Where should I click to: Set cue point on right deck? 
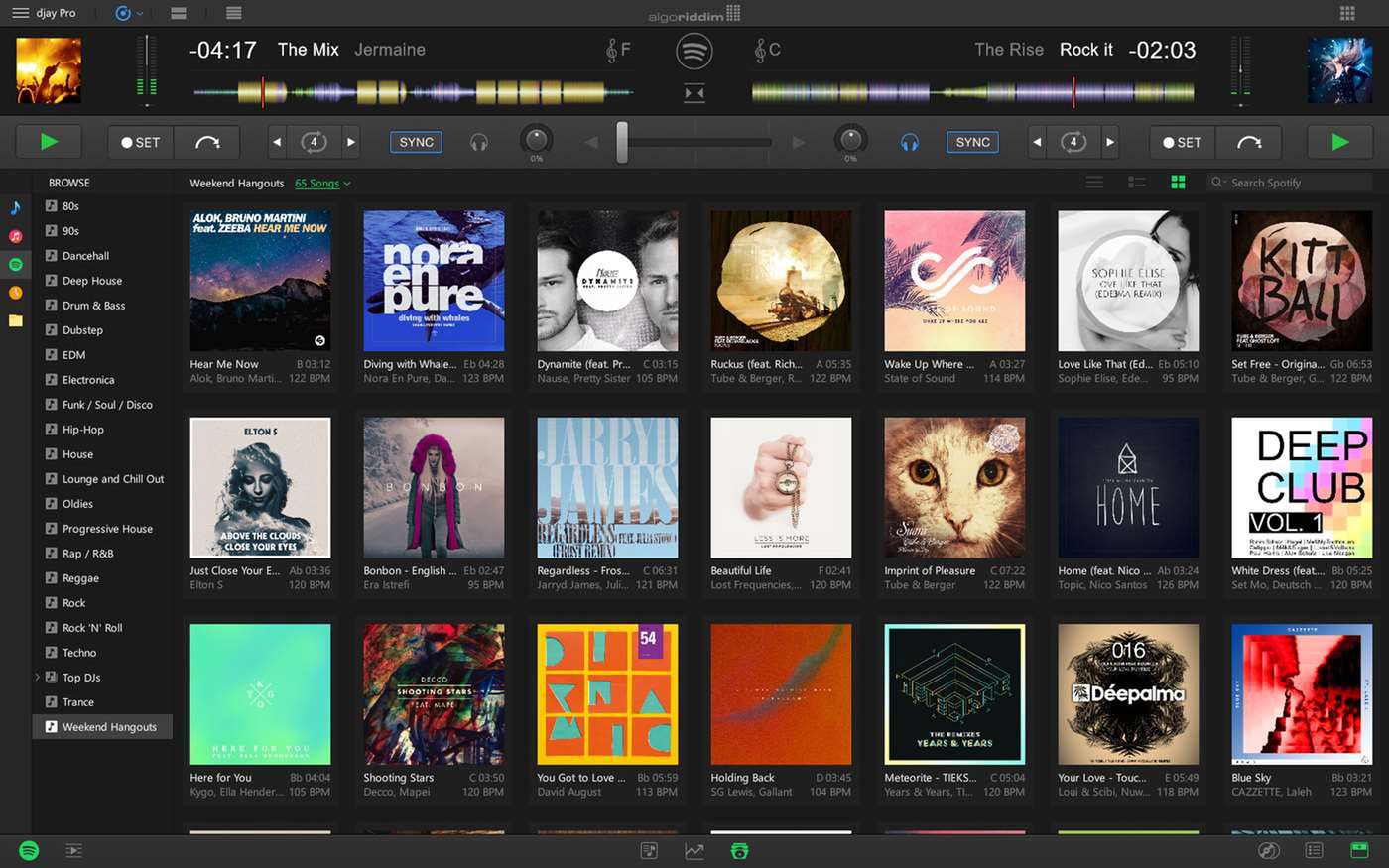click(x=1182, y=142)
